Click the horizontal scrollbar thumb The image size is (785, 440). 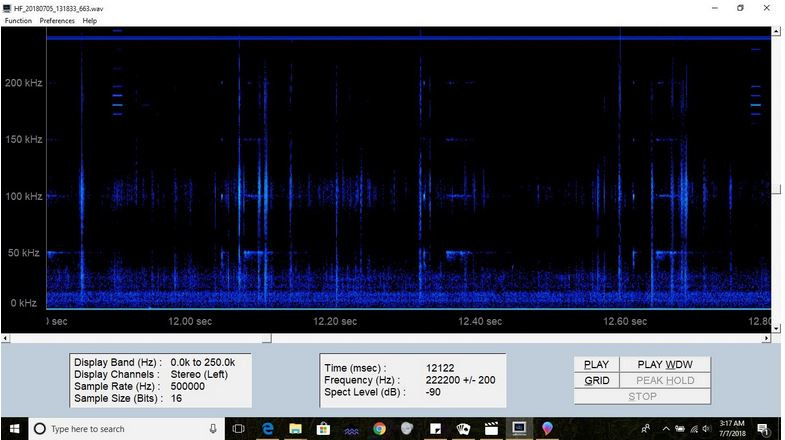(x=267, y=338)
